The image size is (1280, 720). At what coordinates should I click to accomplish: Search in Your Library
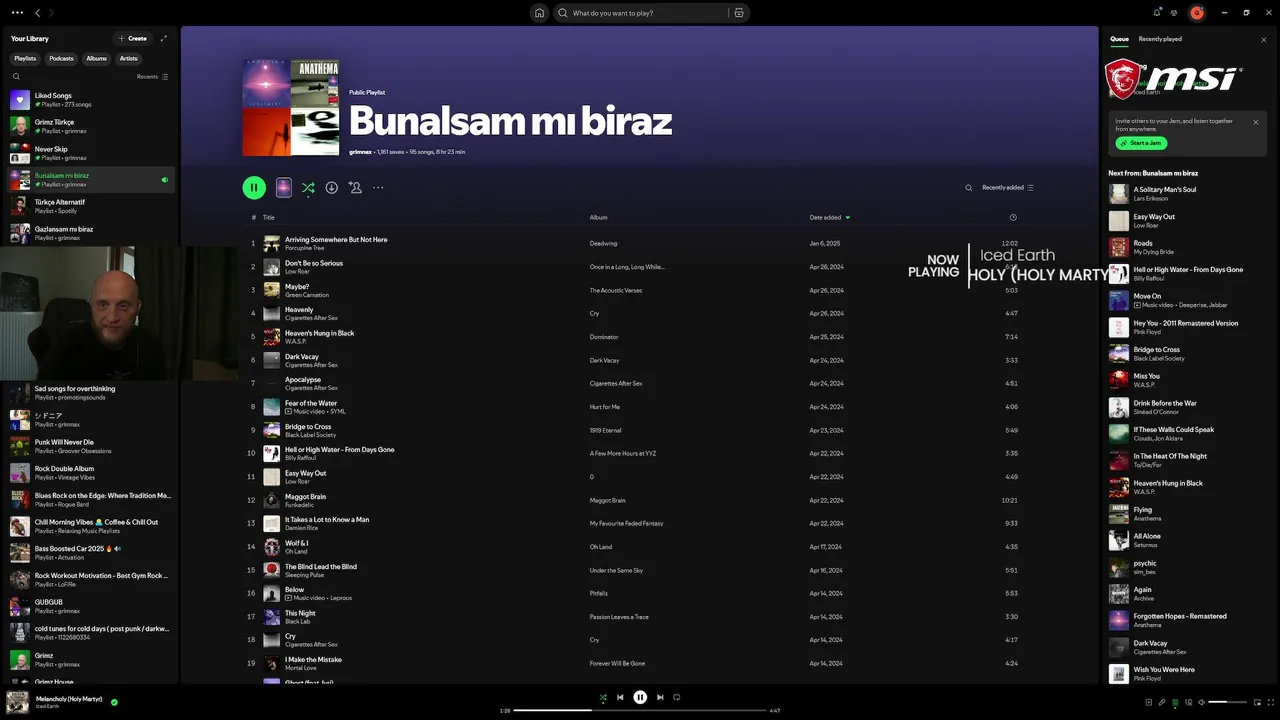[16, 76]
